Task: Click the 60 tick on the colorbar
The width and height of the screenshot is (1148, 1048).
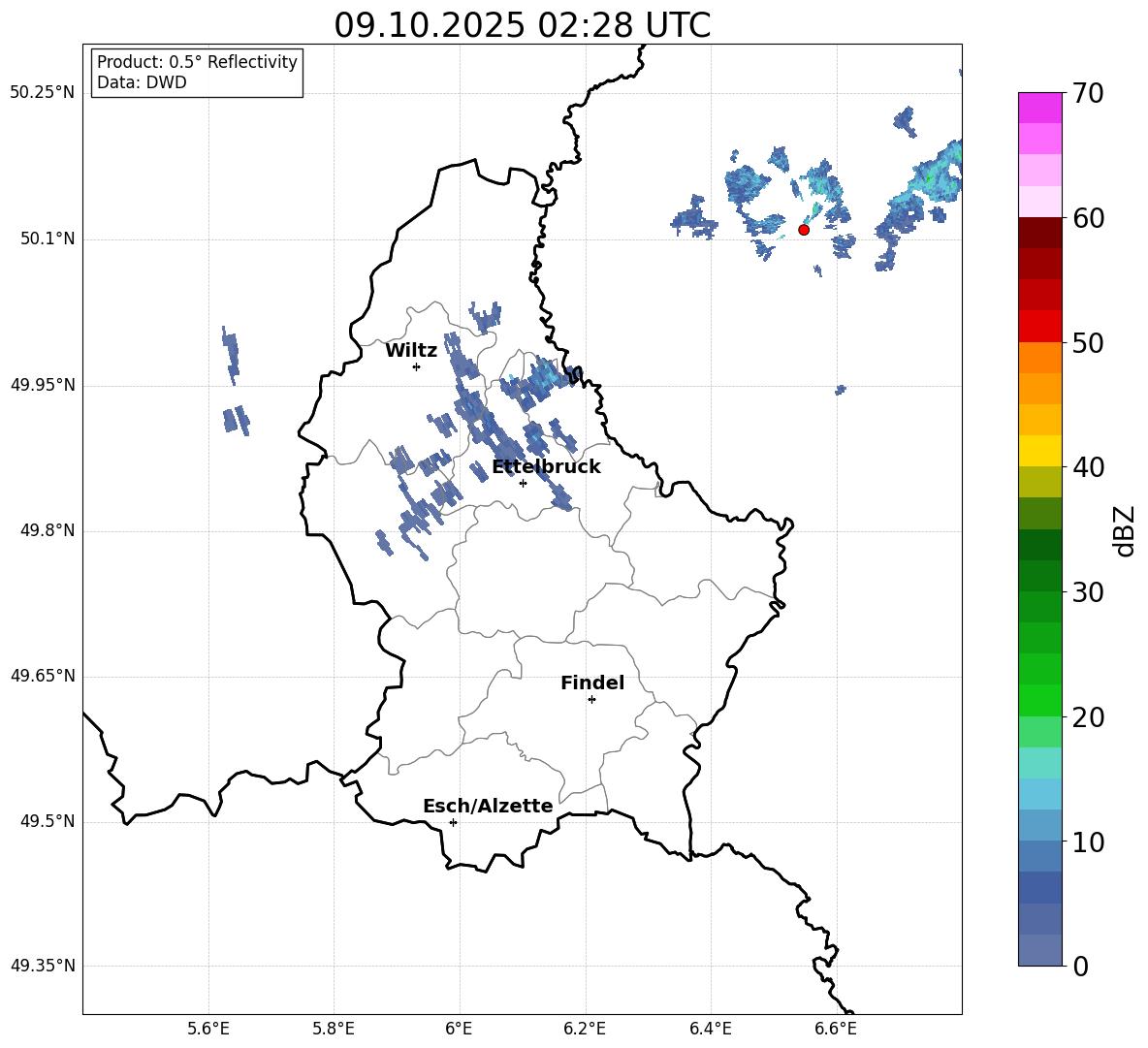Action: click(x=1088, y=218)
